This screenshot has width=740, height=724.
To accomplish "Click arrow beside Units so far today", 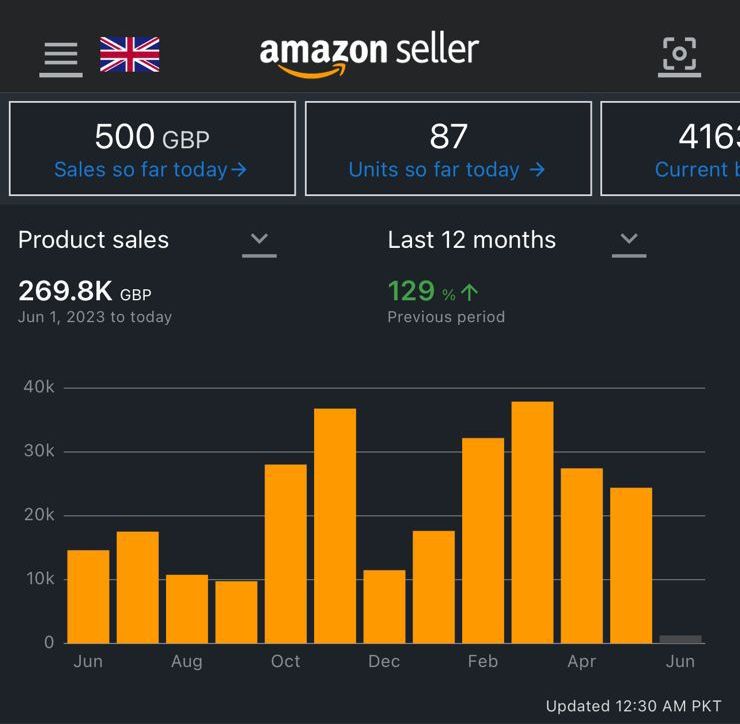I will point(537,169).
